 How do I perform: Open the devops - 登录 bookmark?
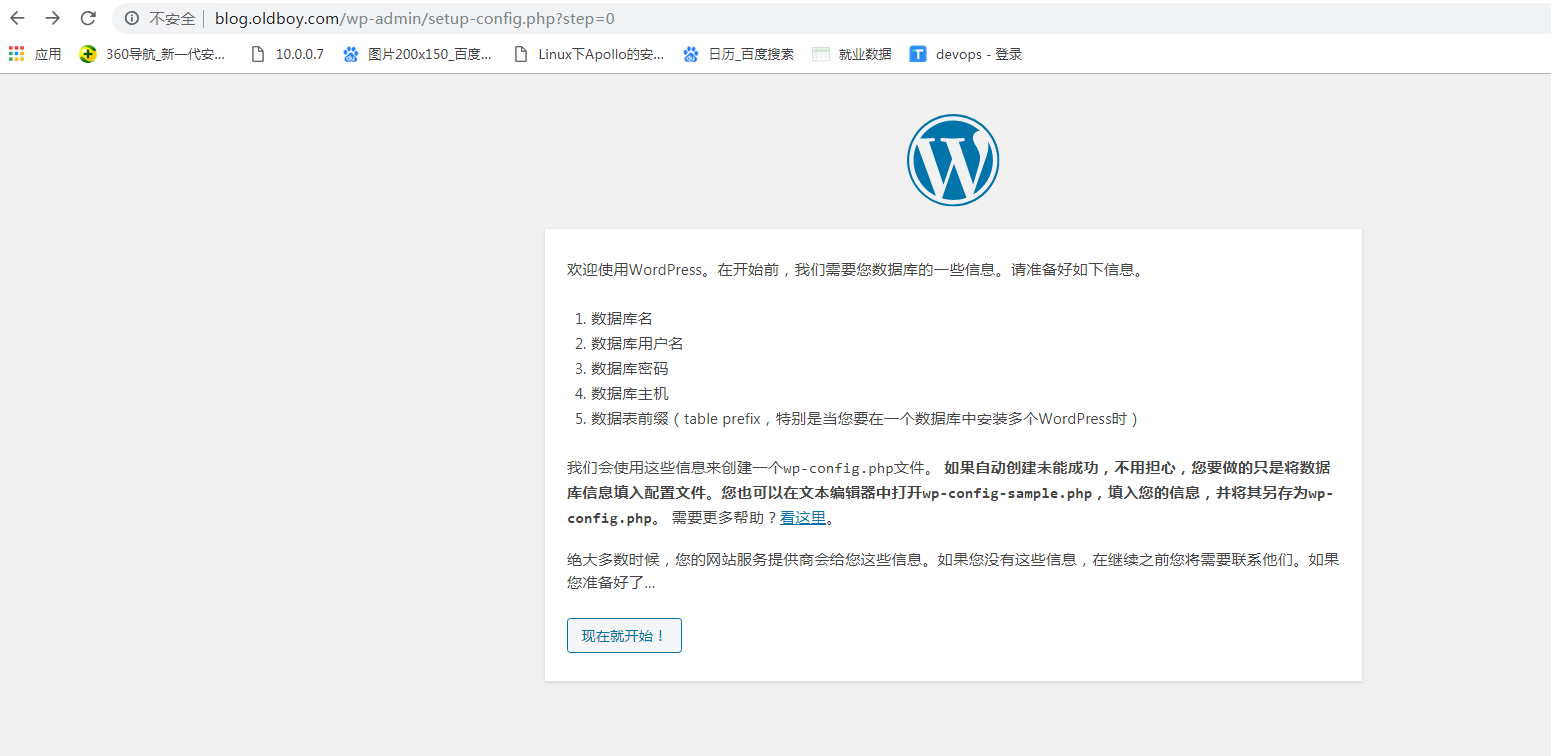point(965,54)
